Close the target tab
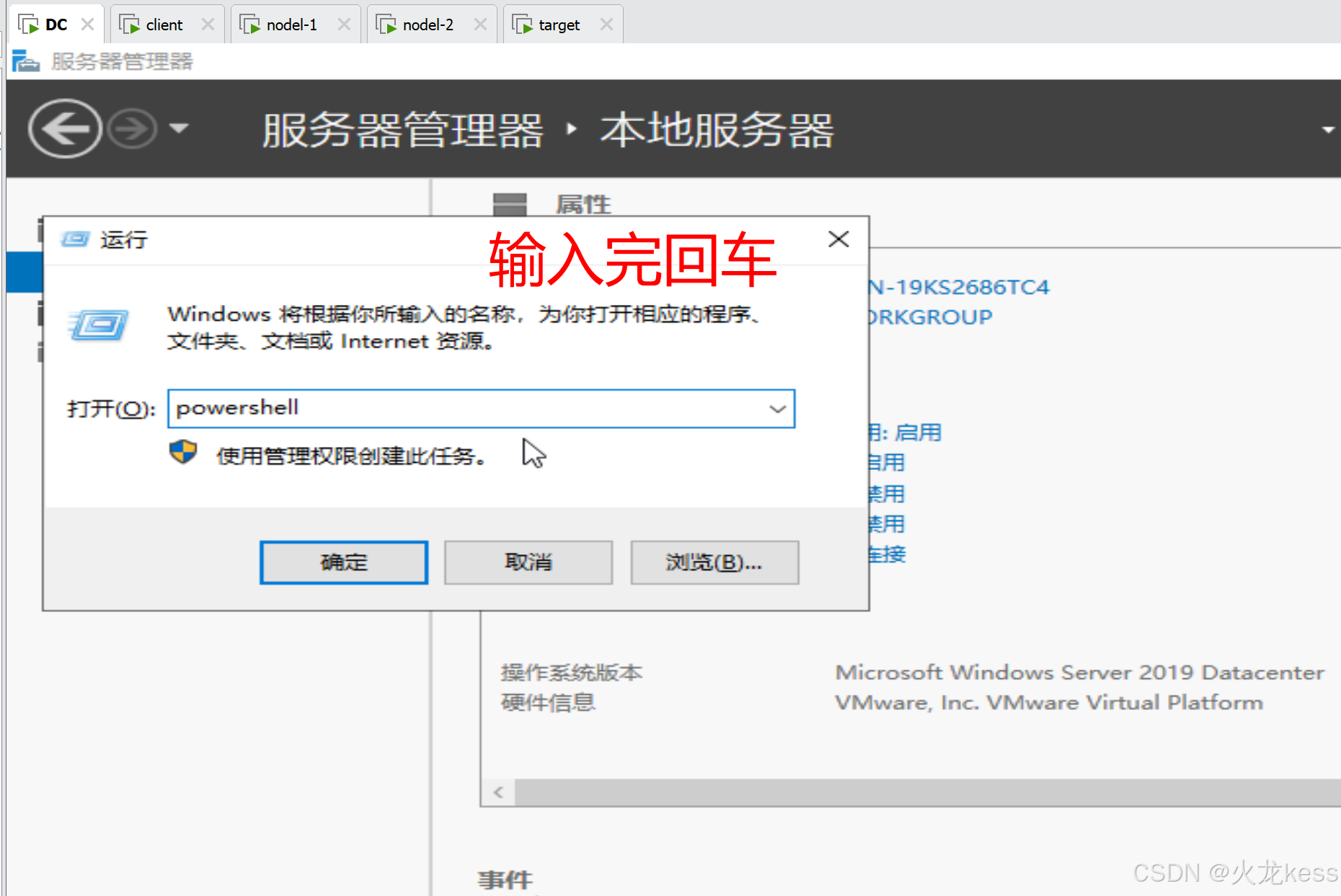This screenshot has width=1341, height=896. pos(607,25)
